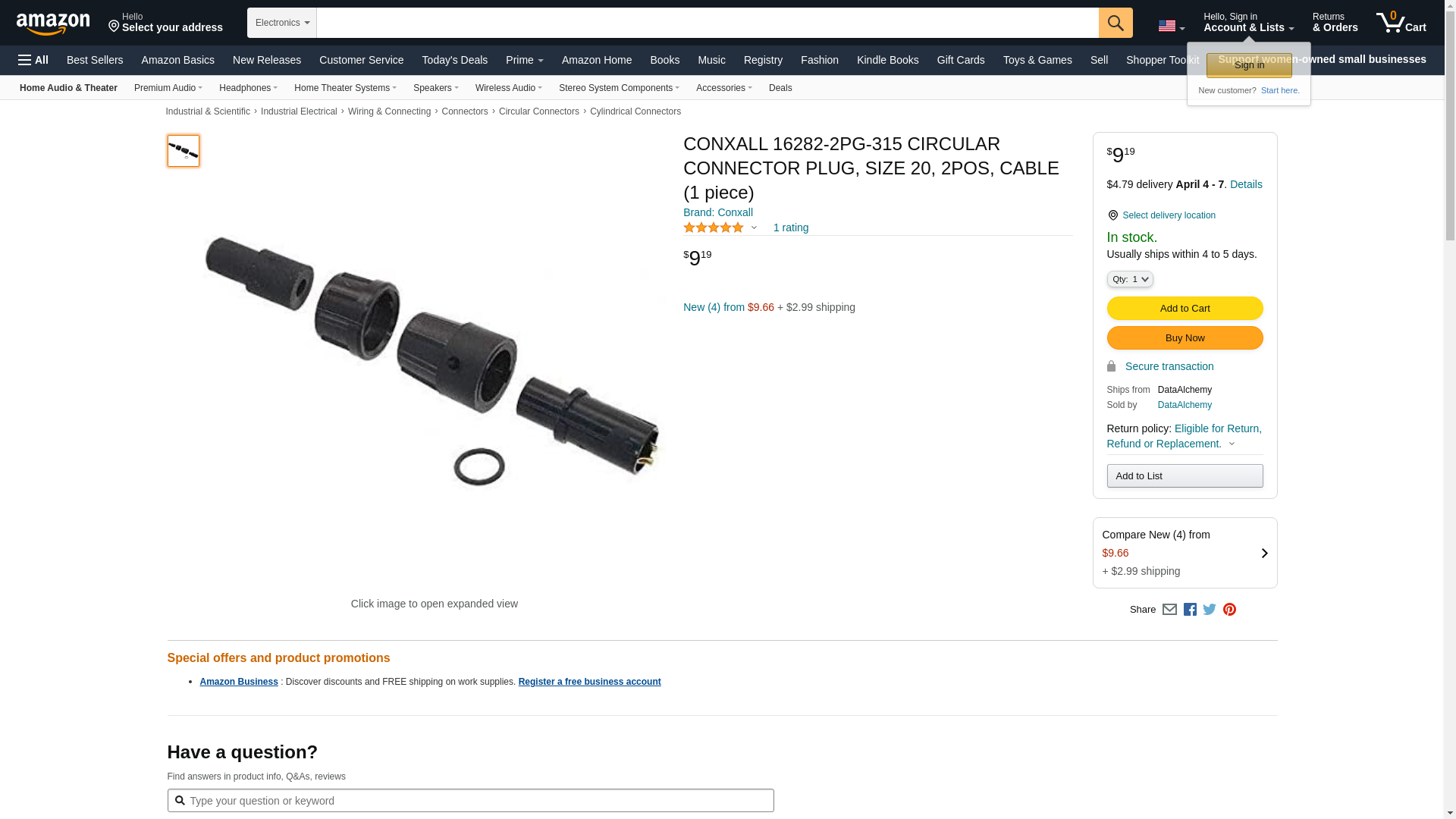The height and width of the screenshot is (819, 1456).
Task: Click the question keyword input field
Action: (x=470, y=801)
